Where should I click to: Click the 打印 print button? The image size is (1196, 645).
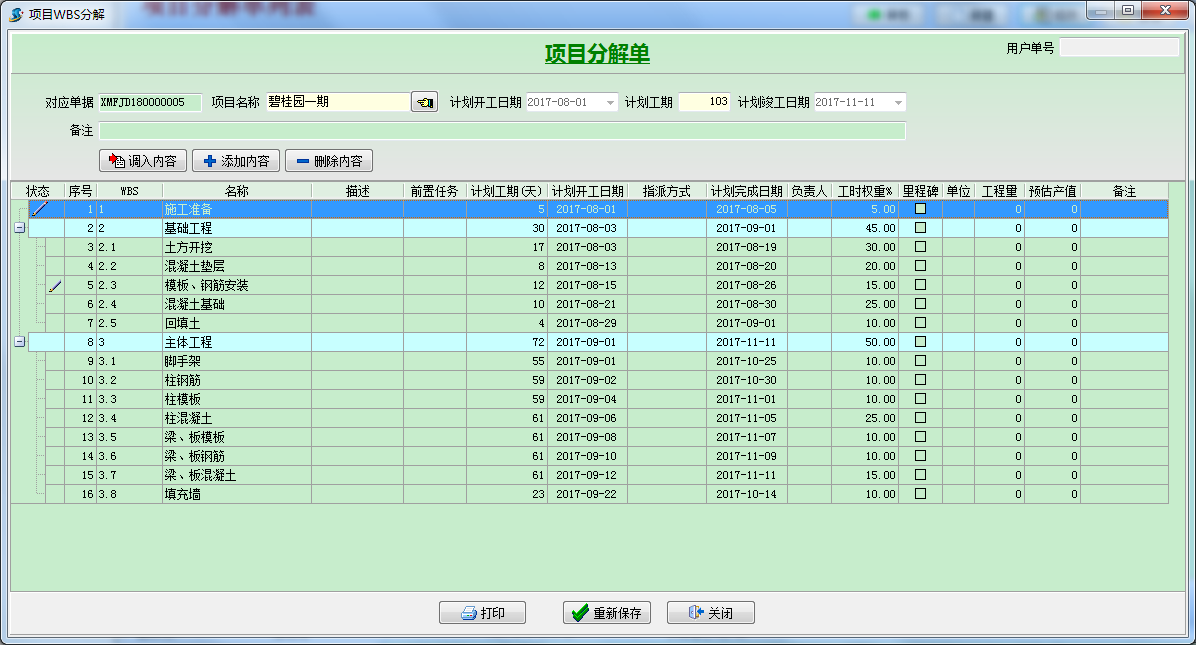[482, 613]
